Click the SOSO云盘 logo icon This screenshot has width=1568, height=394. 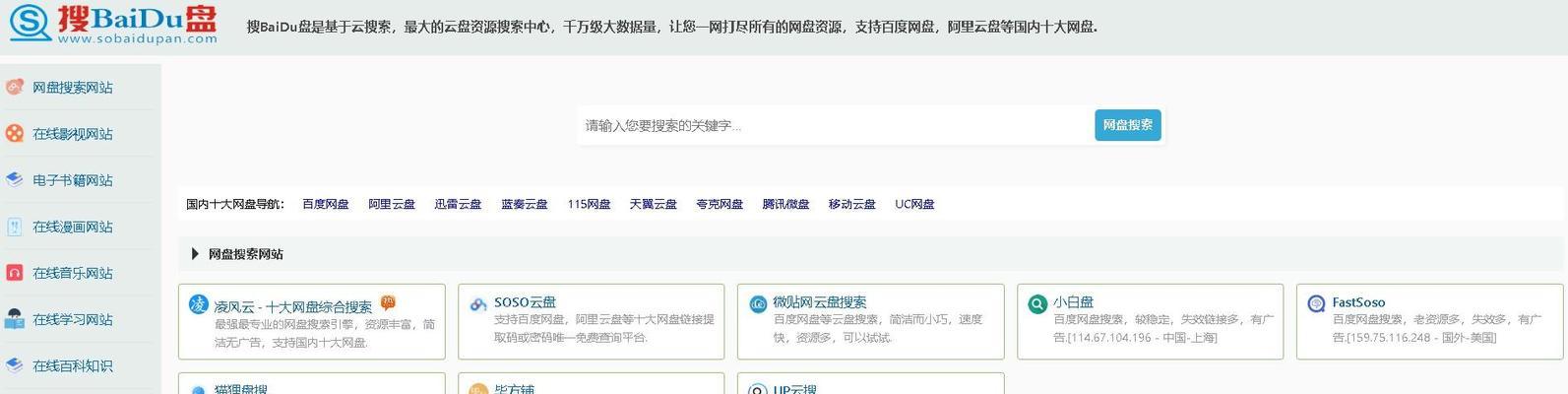pyautogui.click(x=478, y=304)
